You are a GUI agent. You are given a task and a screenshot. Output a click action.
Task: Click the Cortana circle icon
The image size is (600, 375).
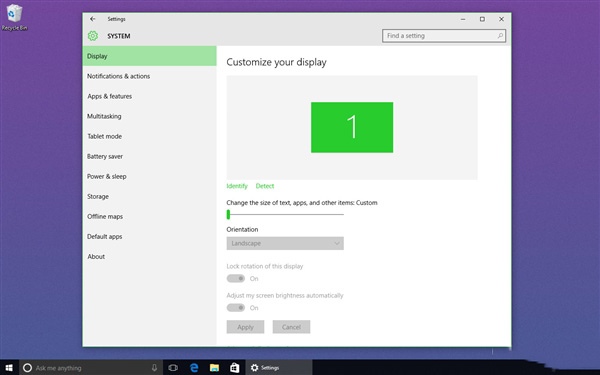(x=27, y=368)
